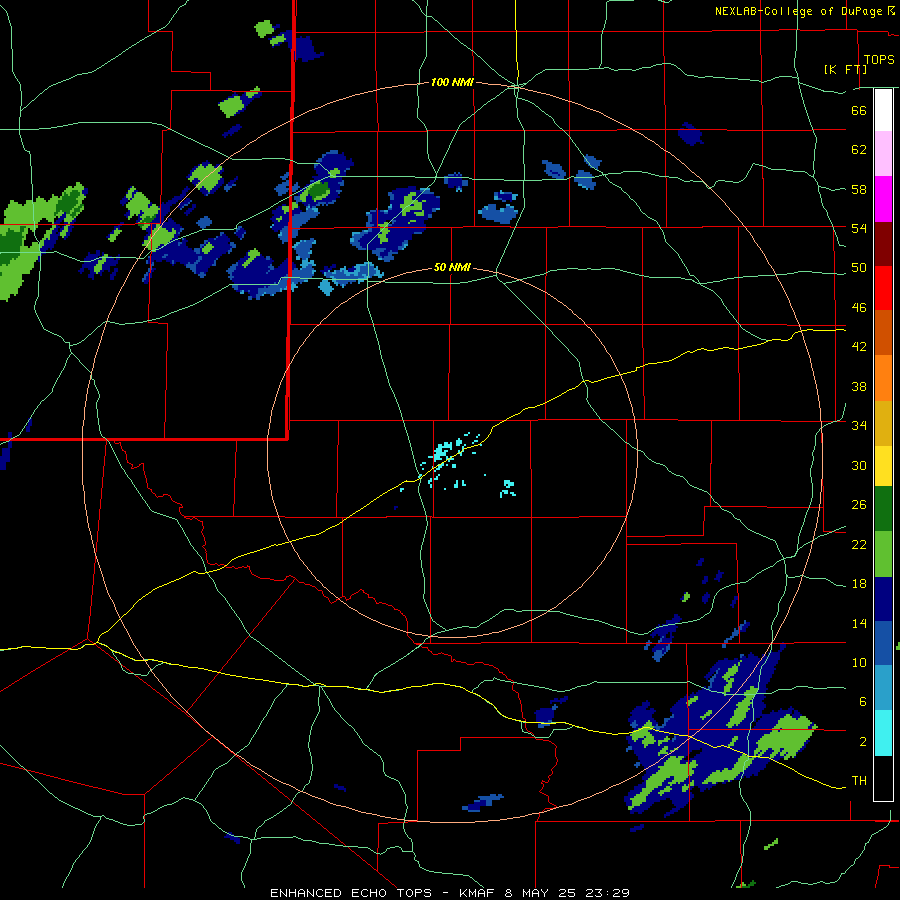Click the light green legend swatch
Viewport: 900px width, 900px height.
[883, 554]
